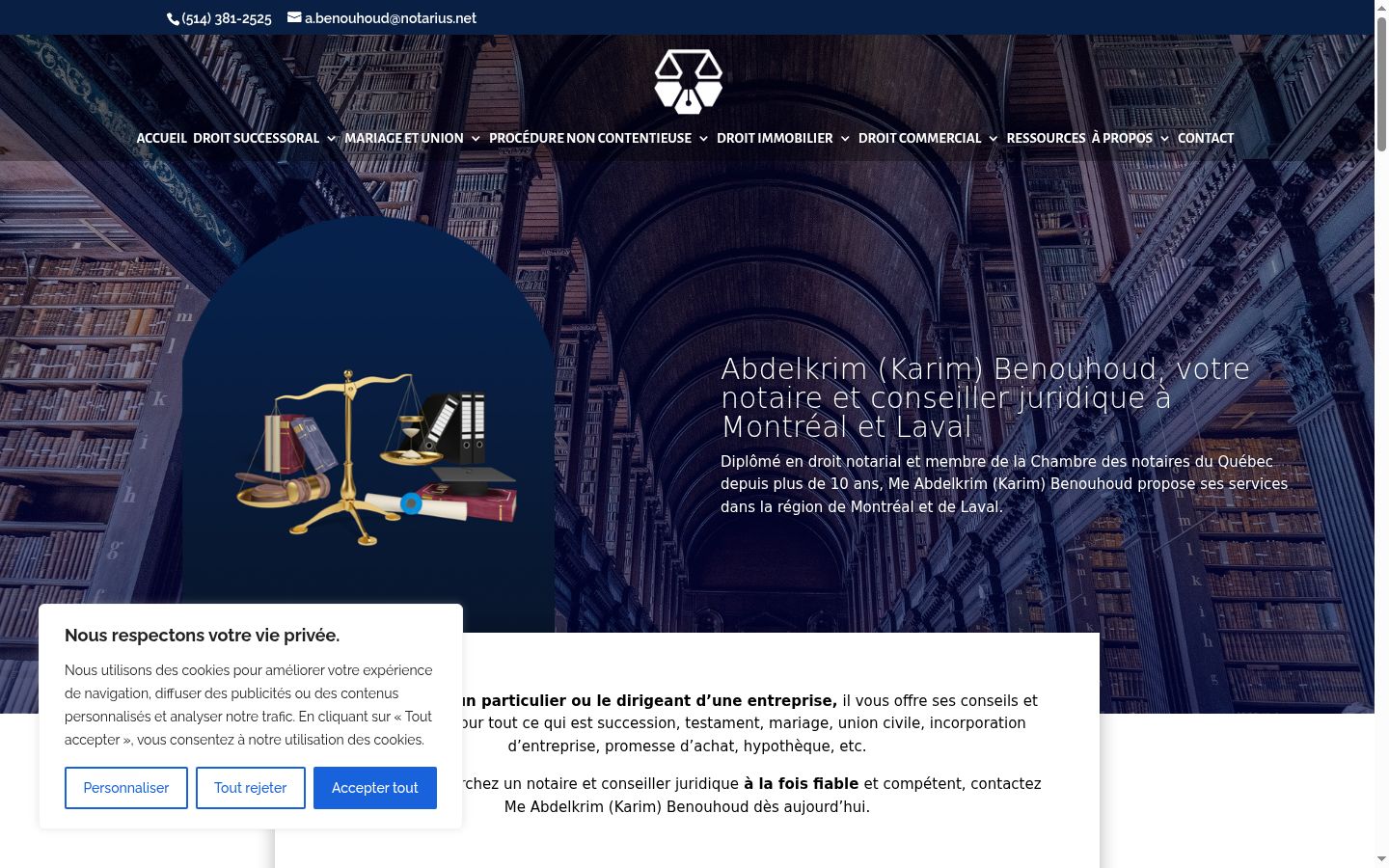The image size is (1389, 868).
Task: Click the bold text 'à la fois fiable'
Action: pyautogui.click(x=801, y=784)
